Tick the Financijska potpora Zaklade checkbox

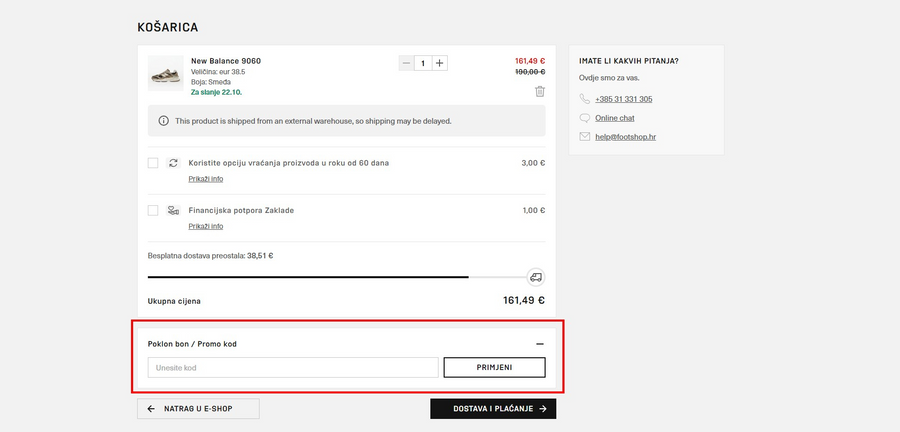point(153,210)
